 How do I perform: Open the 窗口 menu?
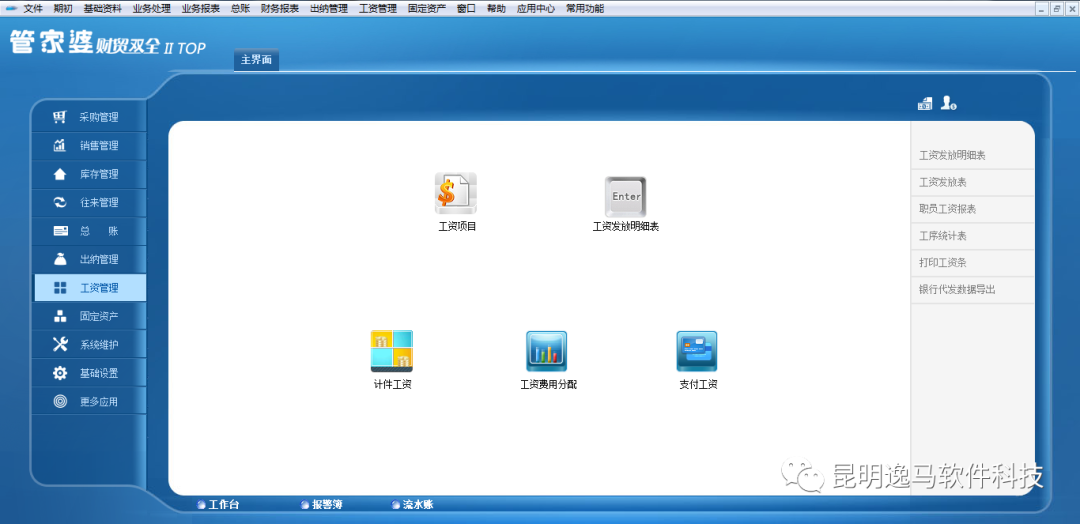[x=466, y=9]
